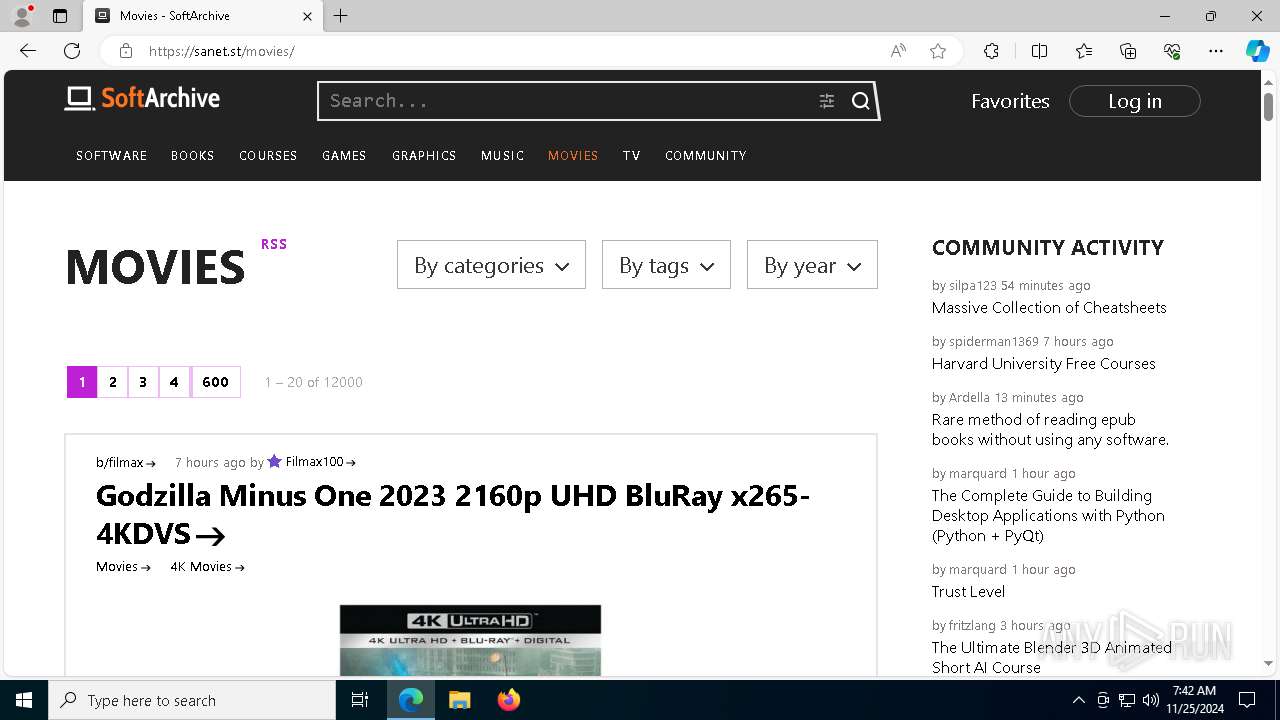Open the Edge profile icon

coord(22,16)
